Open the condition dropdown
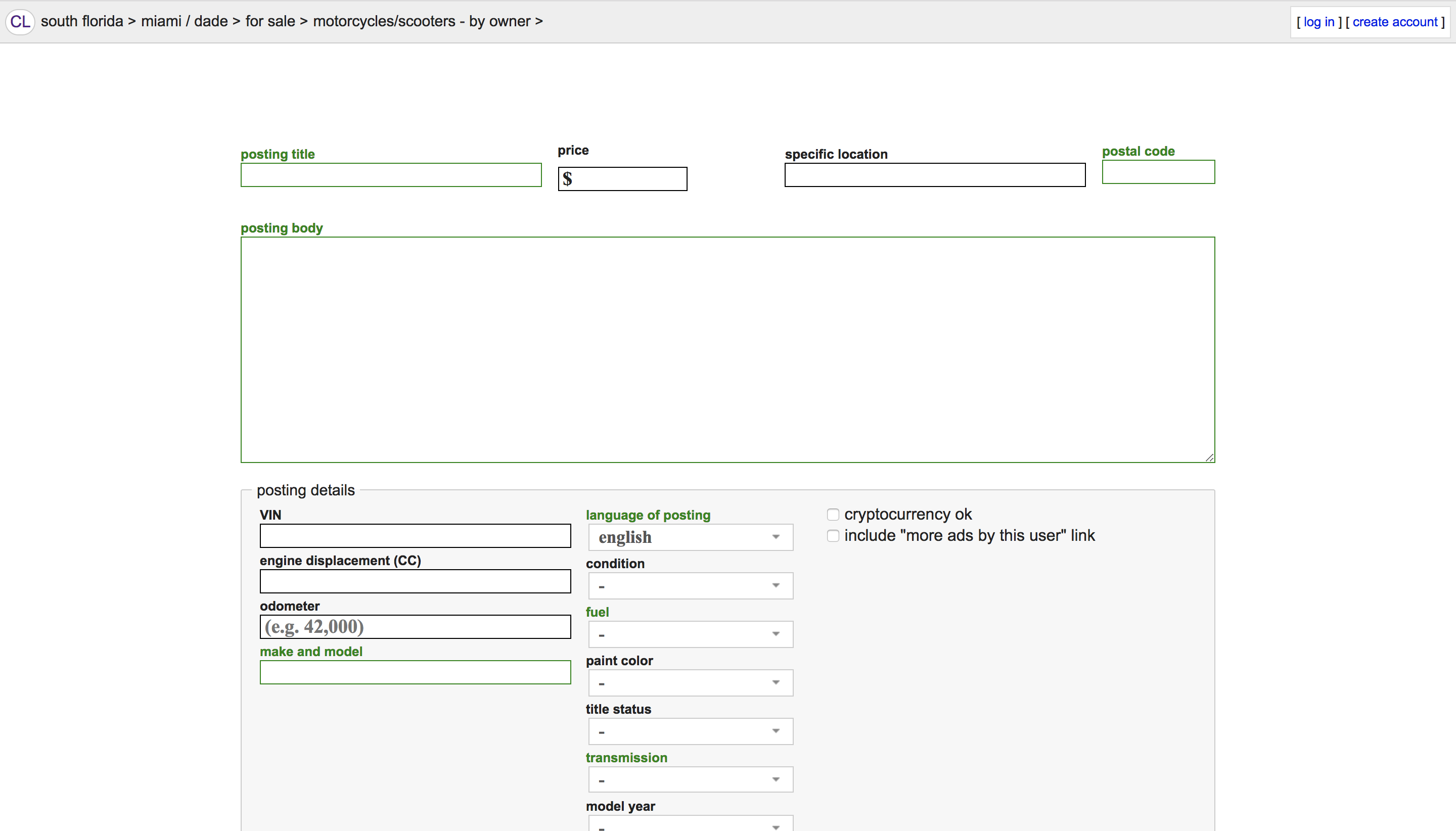Viewport: 1456px width, 831px height. pos(691,585)
